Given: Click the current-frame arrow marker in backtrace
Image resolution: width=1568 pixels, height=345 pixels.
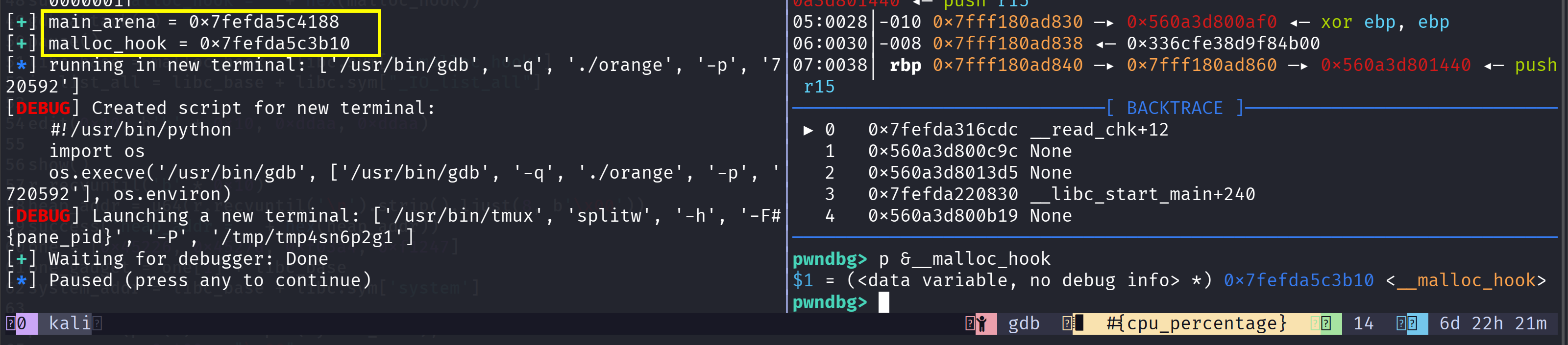Looking at the screenshot, I should pos(808,130).
